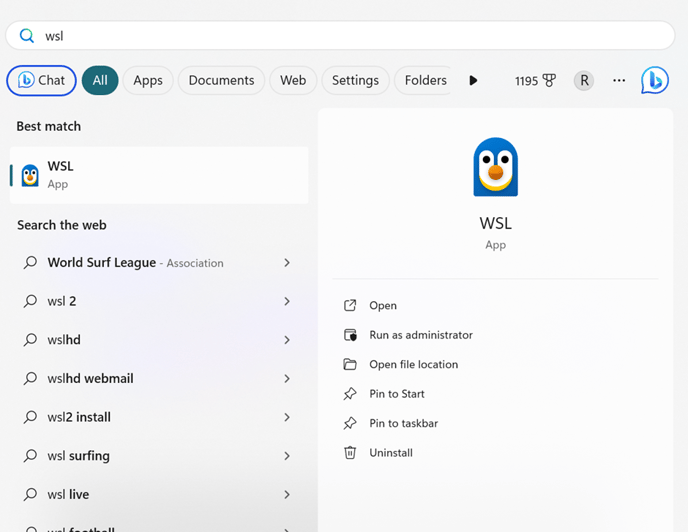This screenshot has height=532, width=688.
Task: Open the WSL best match result
Action: pyautogui.click(x=159, y=175)
